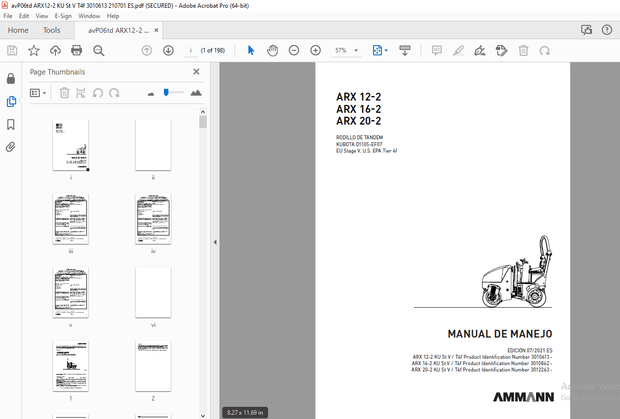The image size is (620, 419).
Task: Toggle the Page Thumbnails sidebar icon
Action: point(11,102)
